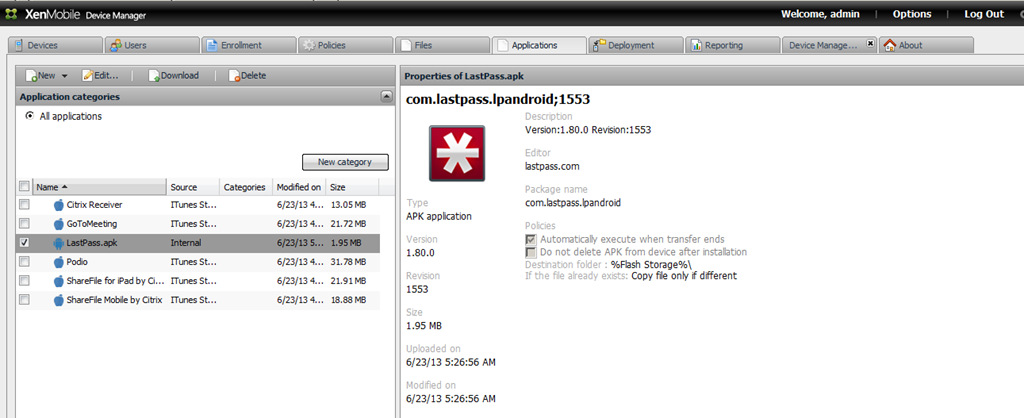Click the Android icon beside LastPass.apk
Screen dimensions: 1024x418
(59, 242)
